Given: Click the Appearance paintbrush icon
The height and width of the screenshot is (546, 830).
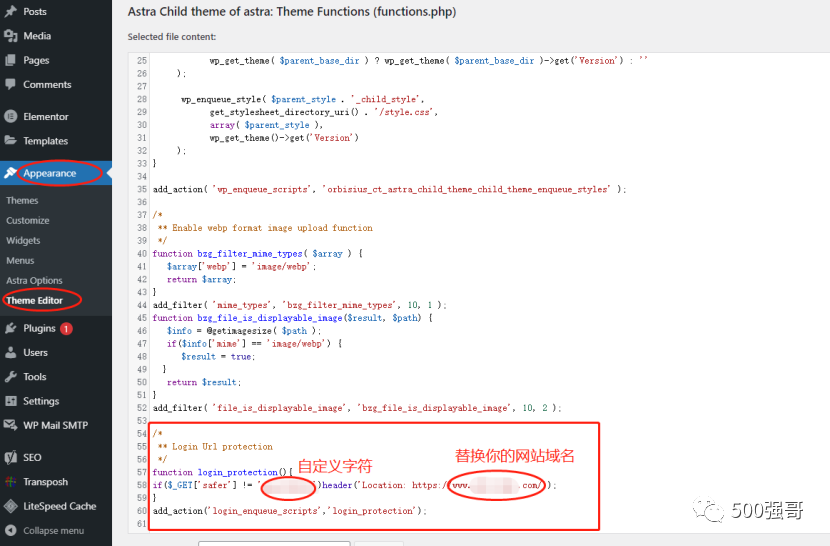Looking at the screenshot, I should tap(11, 173).
